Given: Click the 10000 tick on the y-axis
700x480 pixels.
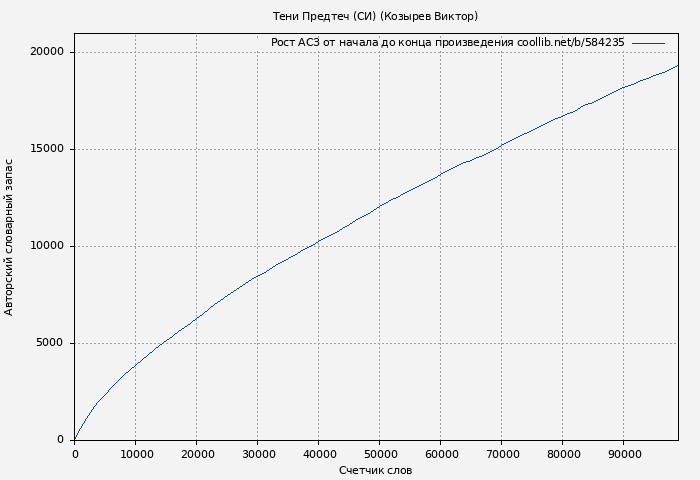Looking at the screenshot, I should click(x=46, y=246).
